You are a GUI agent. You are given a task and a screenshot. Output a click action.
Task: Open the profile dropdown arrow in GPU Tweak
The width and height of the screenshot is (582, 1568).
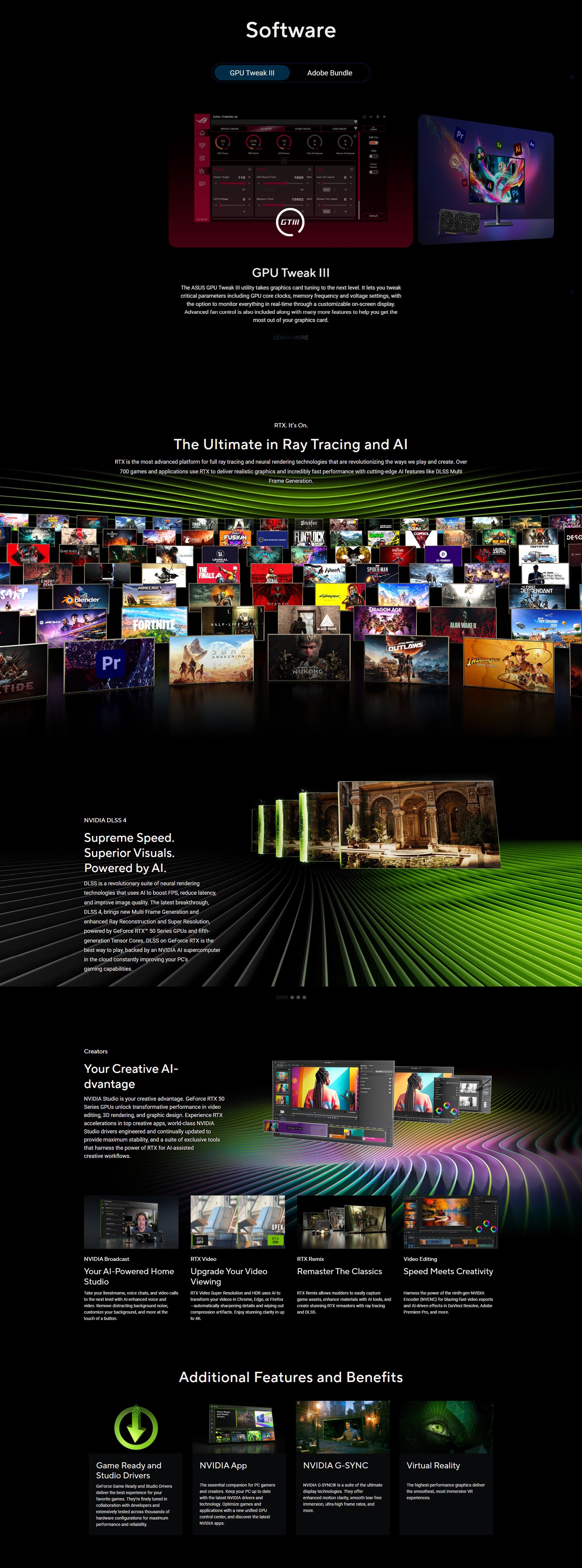[x=355, y=122]
